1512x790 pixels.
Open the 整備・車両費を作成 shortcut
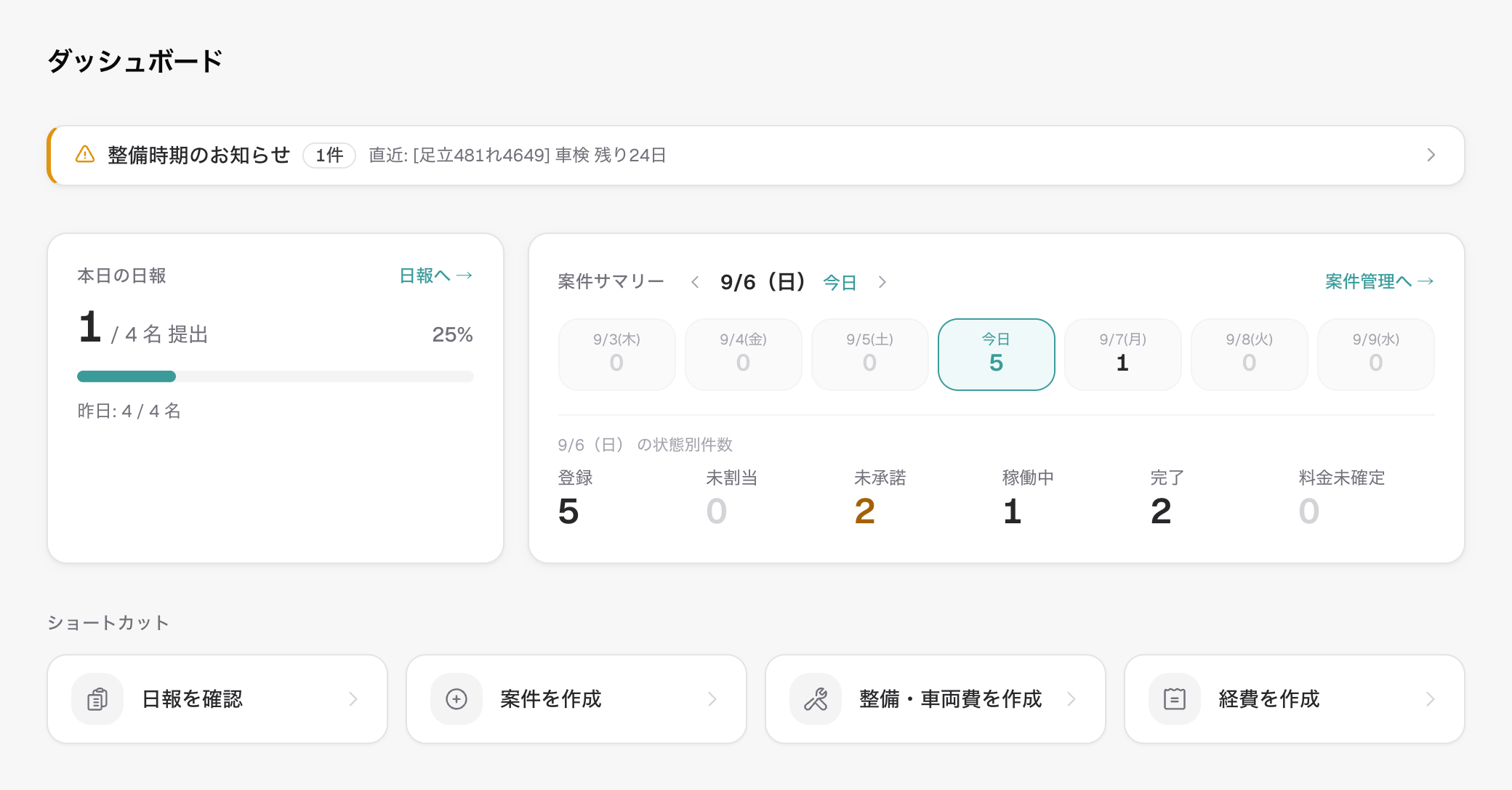936,699
